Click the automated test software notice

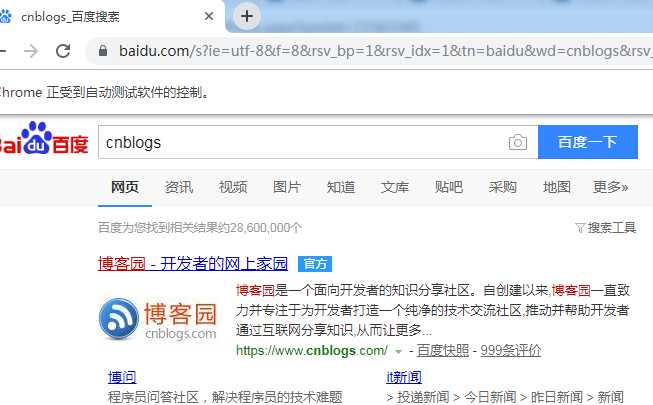point(104,92)
